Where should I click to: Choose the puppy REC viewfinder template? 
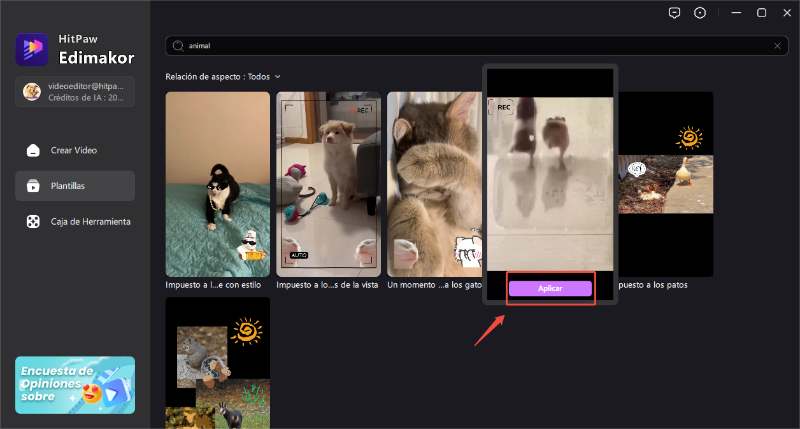click(328, 184)
